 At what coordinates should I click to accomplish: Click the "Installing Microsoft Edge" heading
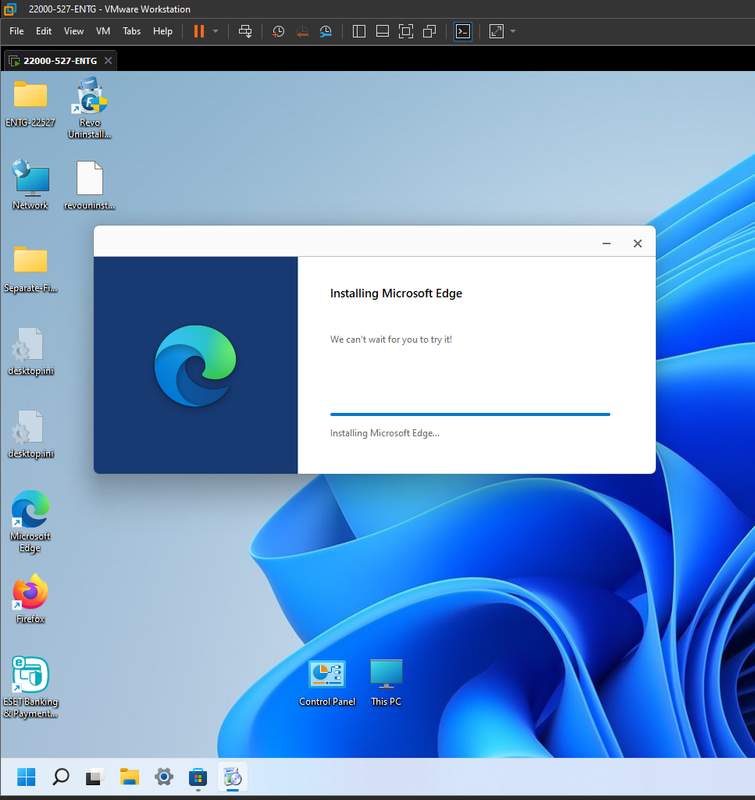396,293
